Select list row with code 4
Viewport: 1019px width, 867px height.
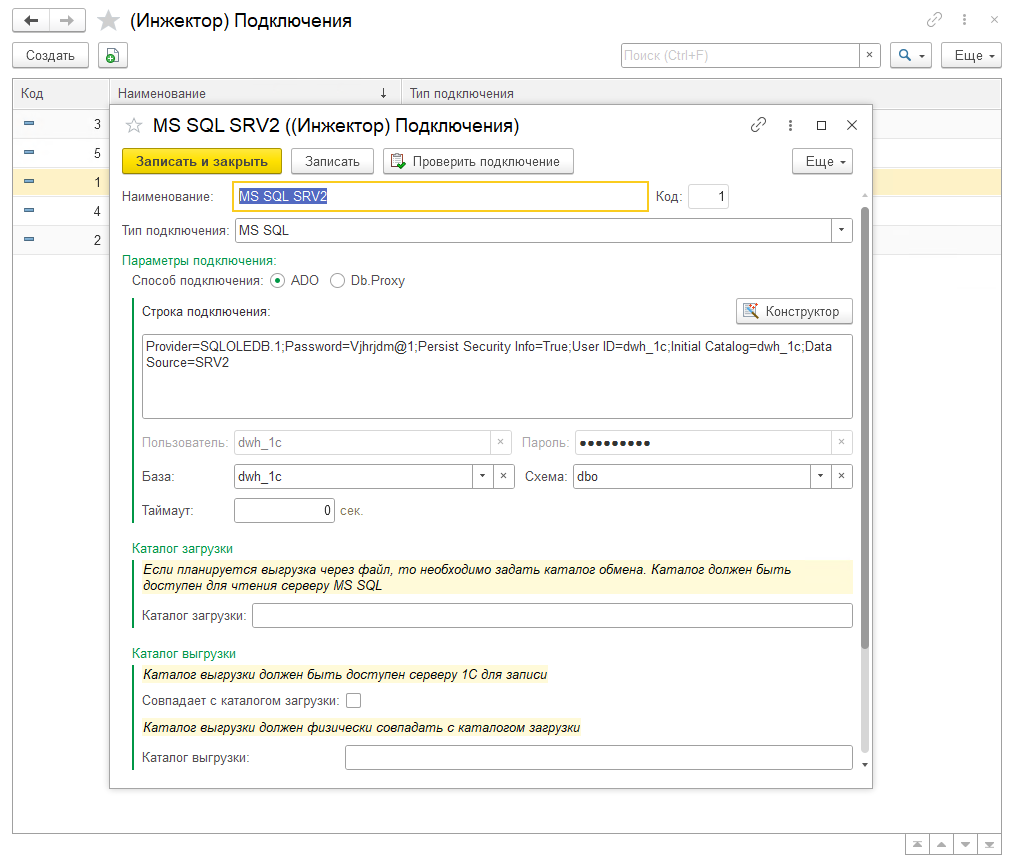pos(61,211)
